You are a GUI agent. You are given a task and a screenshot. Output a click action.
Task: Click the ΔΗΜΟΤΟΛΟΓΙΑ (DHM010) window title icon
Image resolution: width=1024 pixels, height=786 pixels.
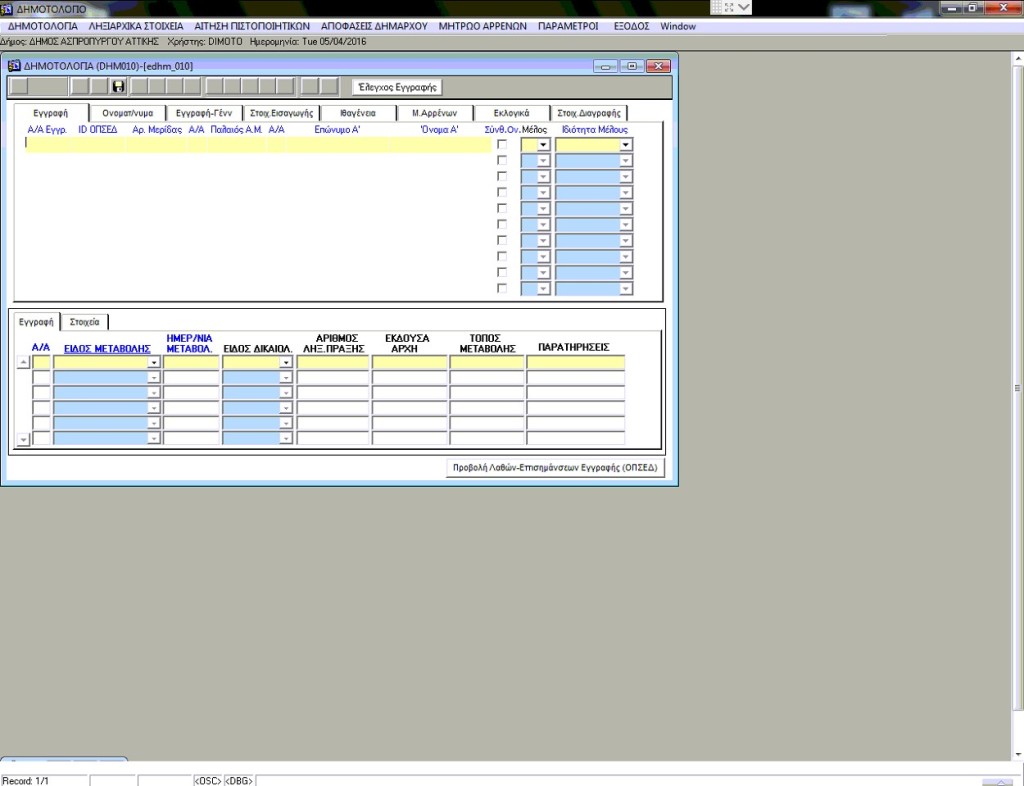pyautogui.click(x=14, y=66)
